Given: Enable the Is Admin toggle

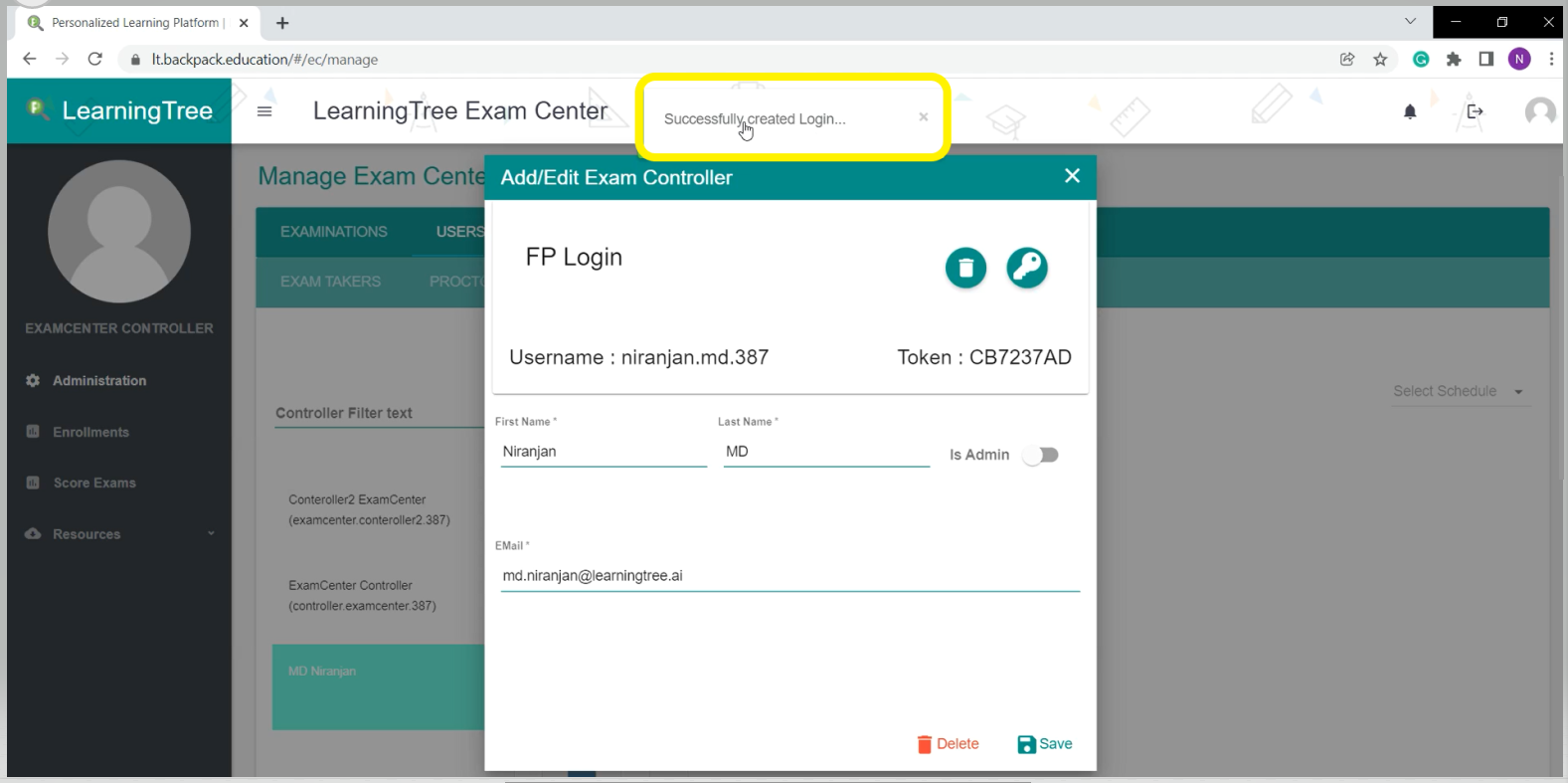Looking at the screenshot, I should click(1041, 455).
